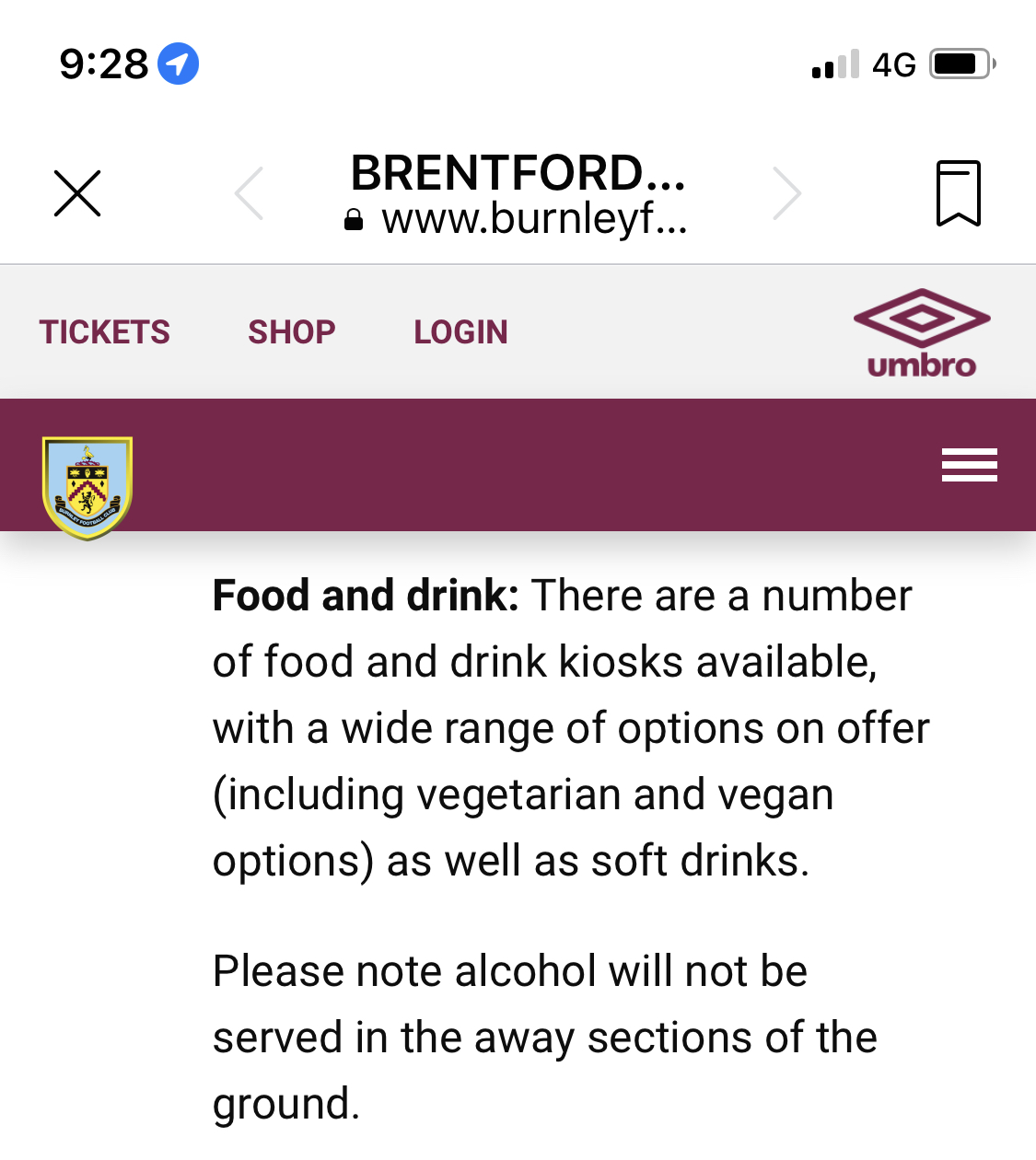The width and height of the screenshot is (1036, 1160).
Task: Tap the 4G network indicator
Action: (x=893, y=64)
